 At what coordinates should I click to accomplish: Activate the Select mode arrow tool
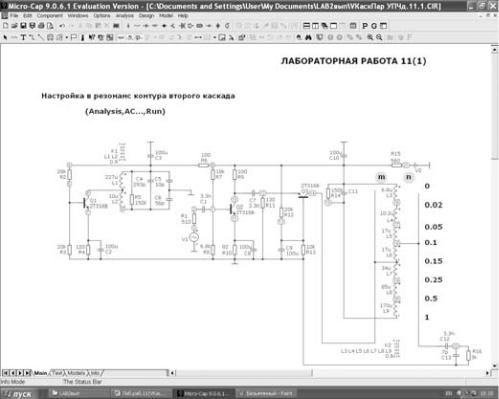[5, 37]
